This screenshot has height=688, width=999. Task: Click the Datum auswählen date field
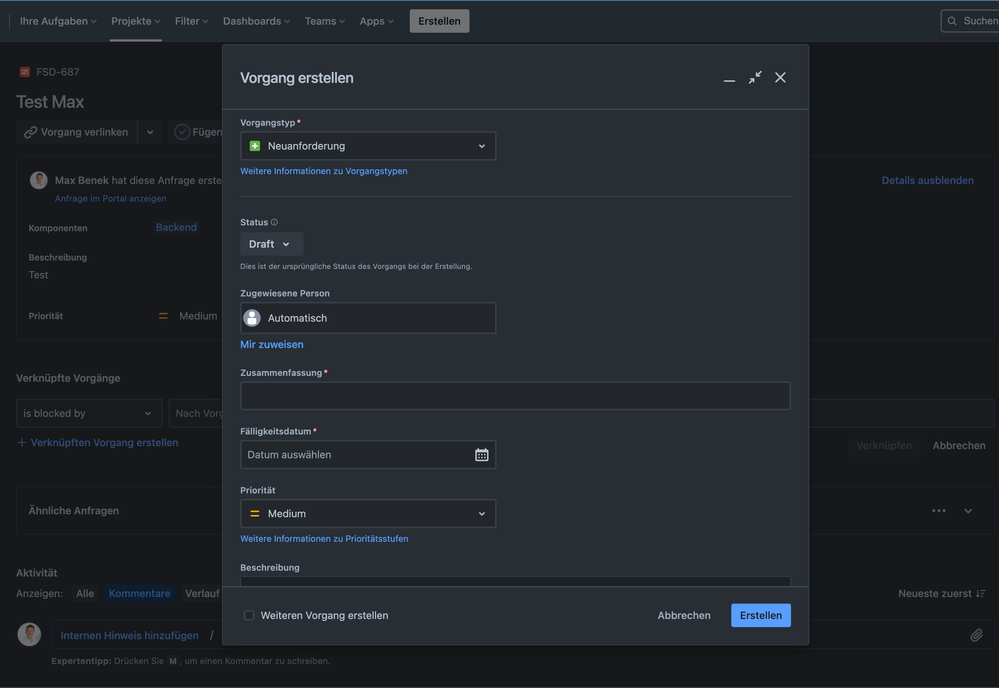[368, 455]
